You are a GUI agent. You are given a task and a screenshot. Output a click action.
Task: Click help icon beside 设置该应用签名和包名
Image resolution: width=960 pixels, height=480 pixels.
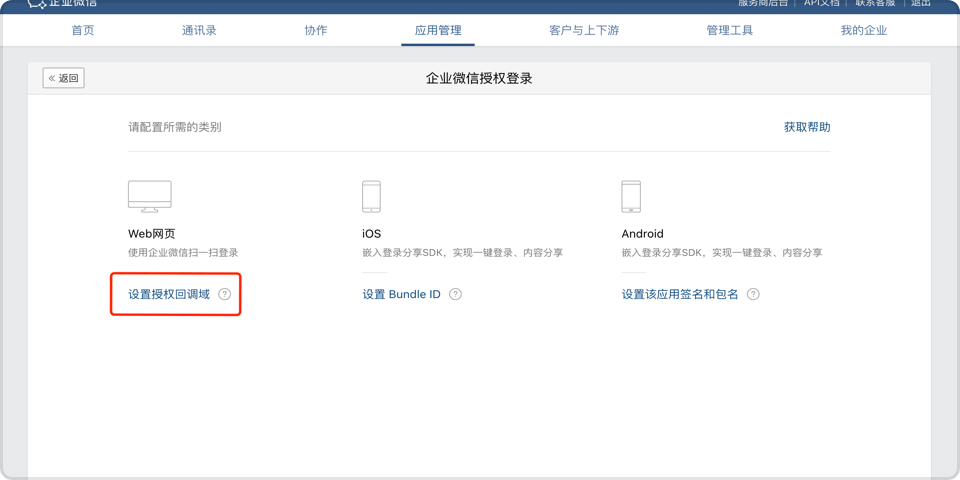point(753,294)
